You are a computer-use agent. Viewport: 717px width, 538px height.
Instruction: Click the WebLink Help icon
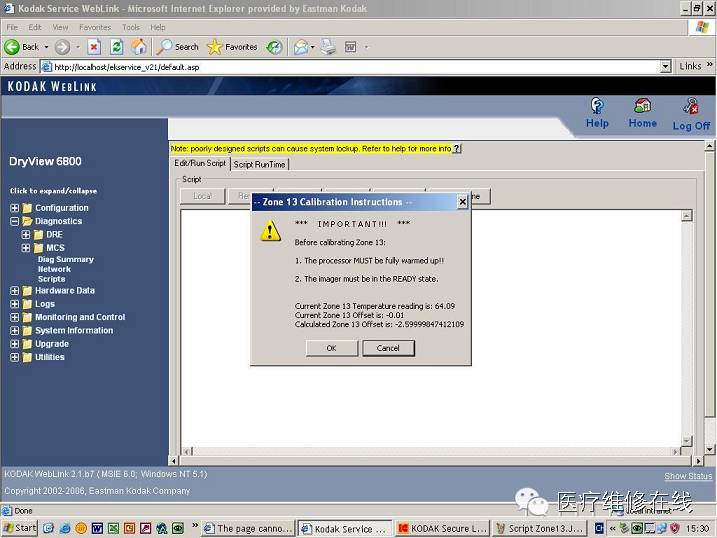point(597,113)
